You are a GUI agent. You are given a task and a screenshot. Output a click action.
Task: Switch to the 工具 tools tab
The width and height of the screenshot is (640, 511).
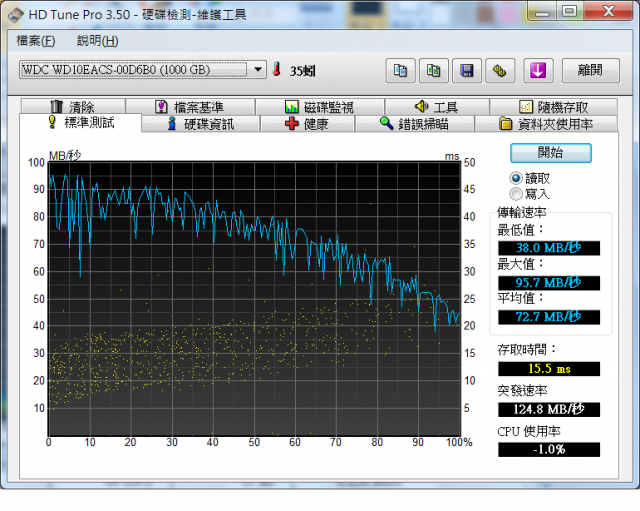click(x=437, y=107)
